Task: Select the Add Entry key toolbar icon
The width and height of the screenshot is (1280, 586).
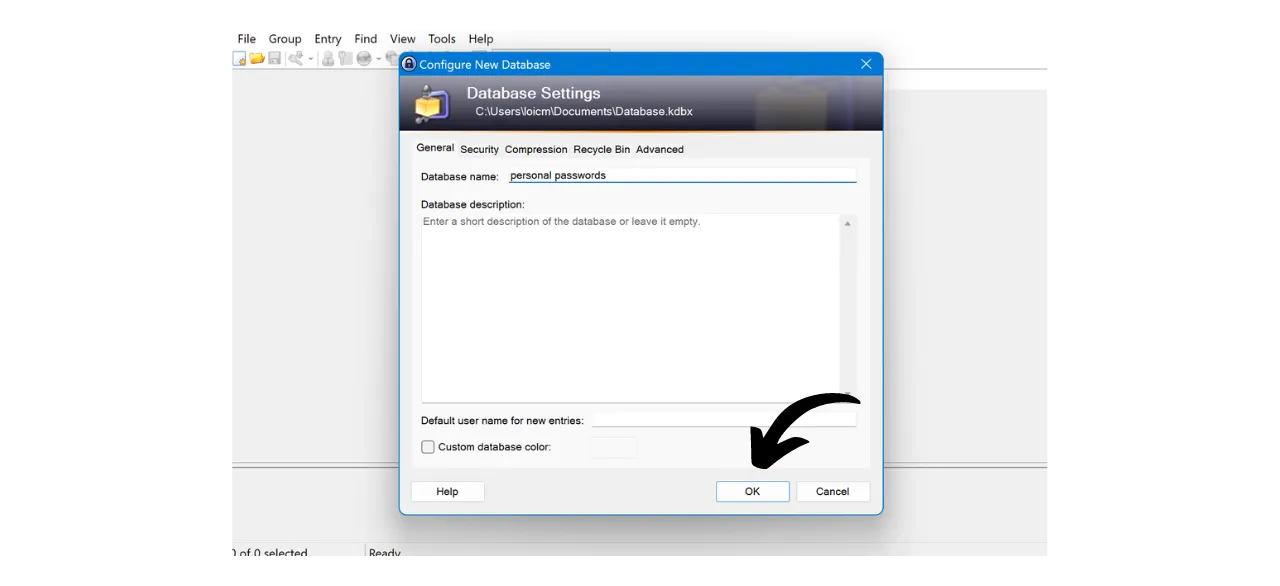Action: click(295, 58)
